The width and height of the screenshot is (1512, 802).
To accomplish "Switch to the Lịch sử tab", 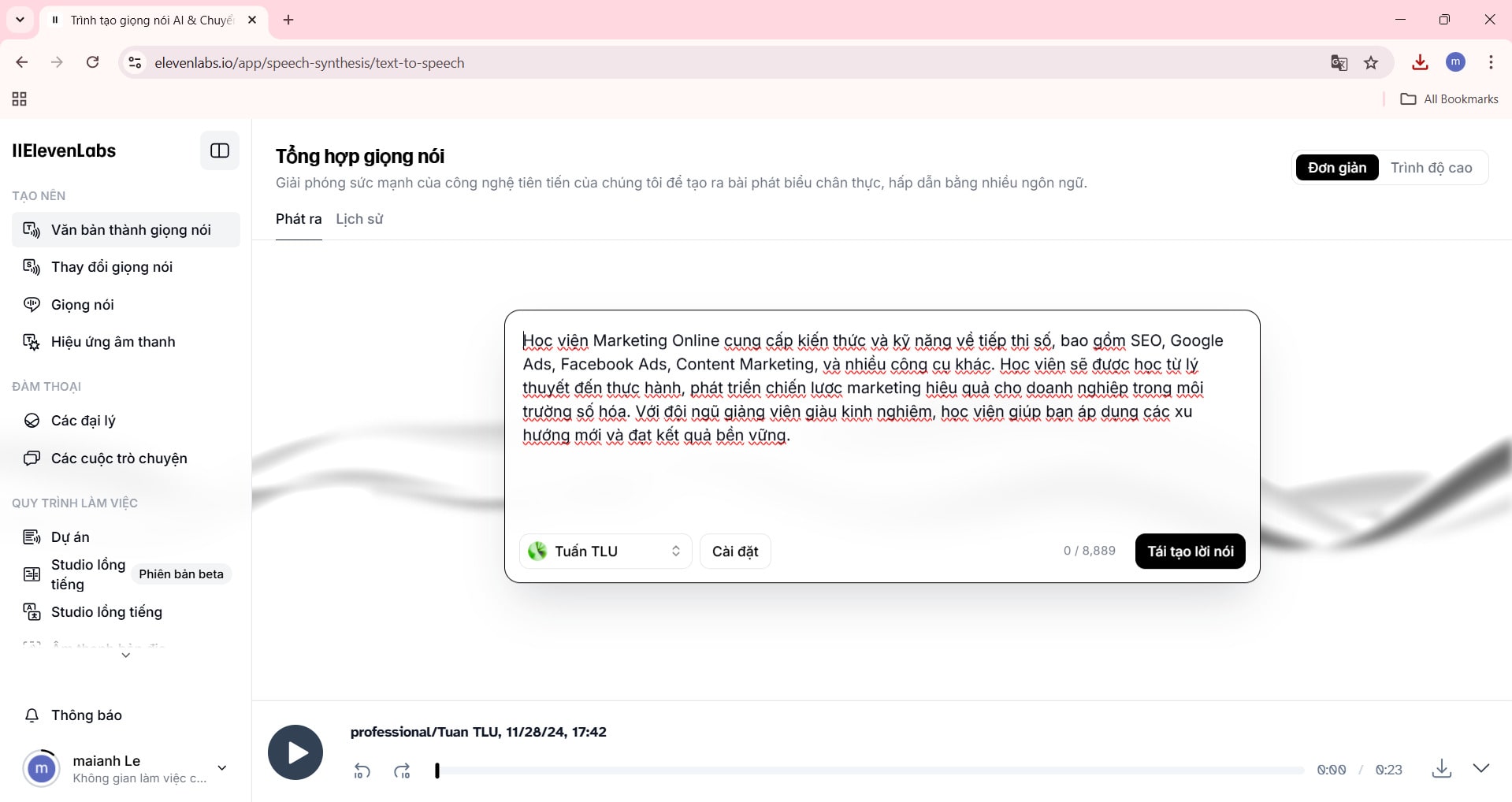I will 359,219.
